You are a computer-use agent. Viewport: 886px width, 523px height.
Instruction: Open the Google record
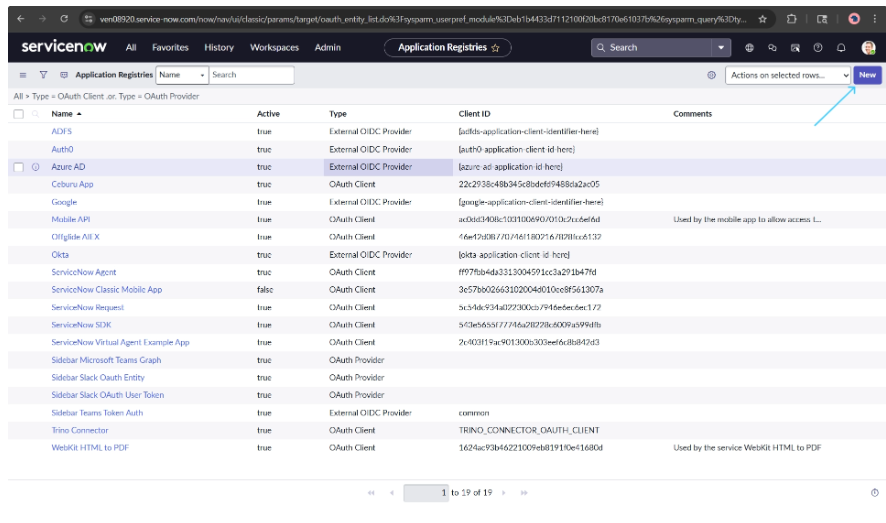(64, 202)
